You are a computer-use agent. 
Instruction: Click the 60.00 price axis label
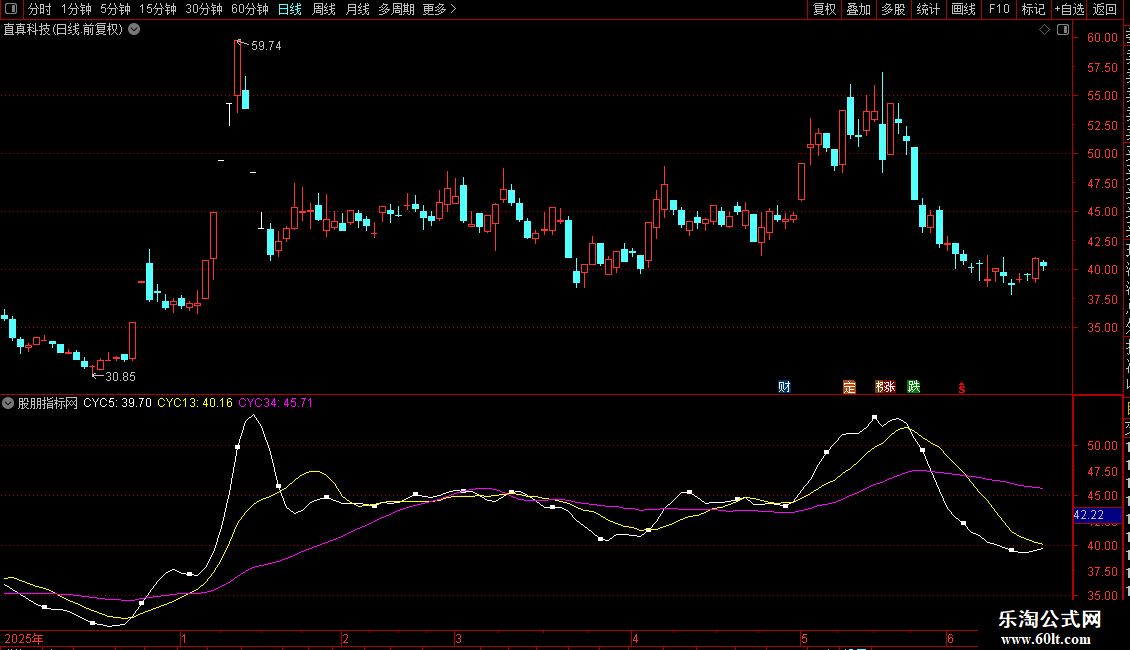coord(1102,37)
